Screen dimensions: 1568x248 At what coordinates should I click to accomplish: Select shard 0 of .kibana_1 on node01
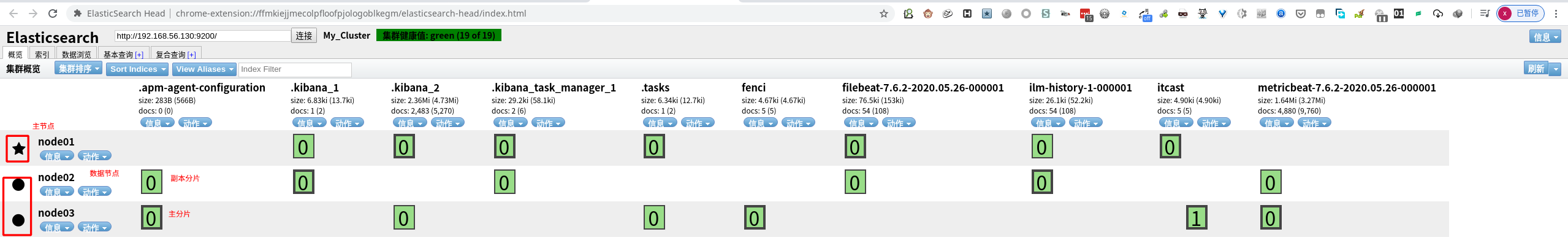303,147
